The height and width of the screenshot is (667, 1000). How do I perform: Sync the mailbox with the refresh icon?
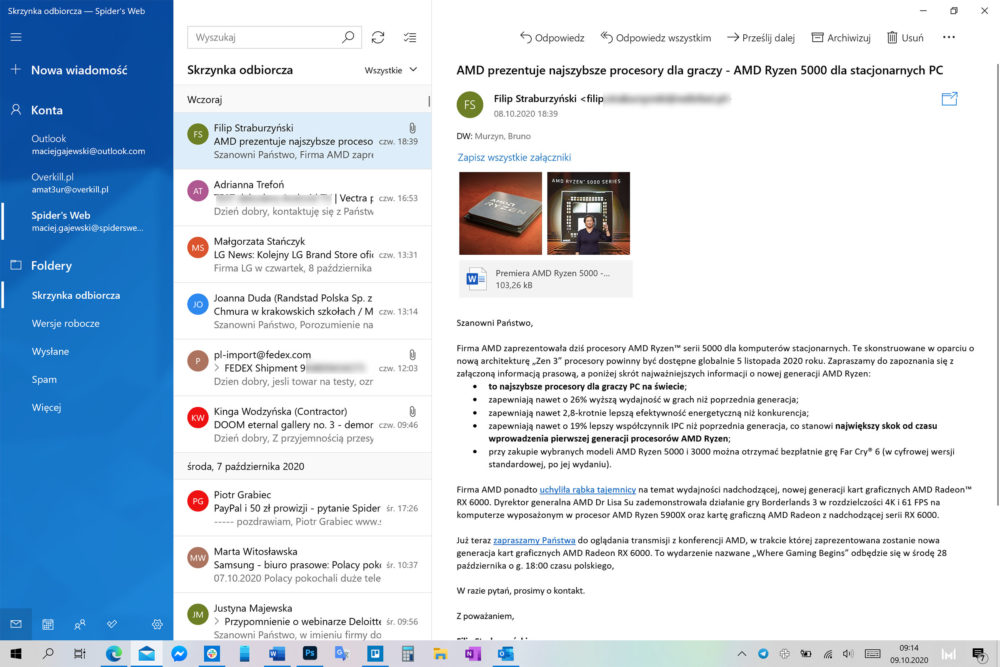(x=378, y=37)
